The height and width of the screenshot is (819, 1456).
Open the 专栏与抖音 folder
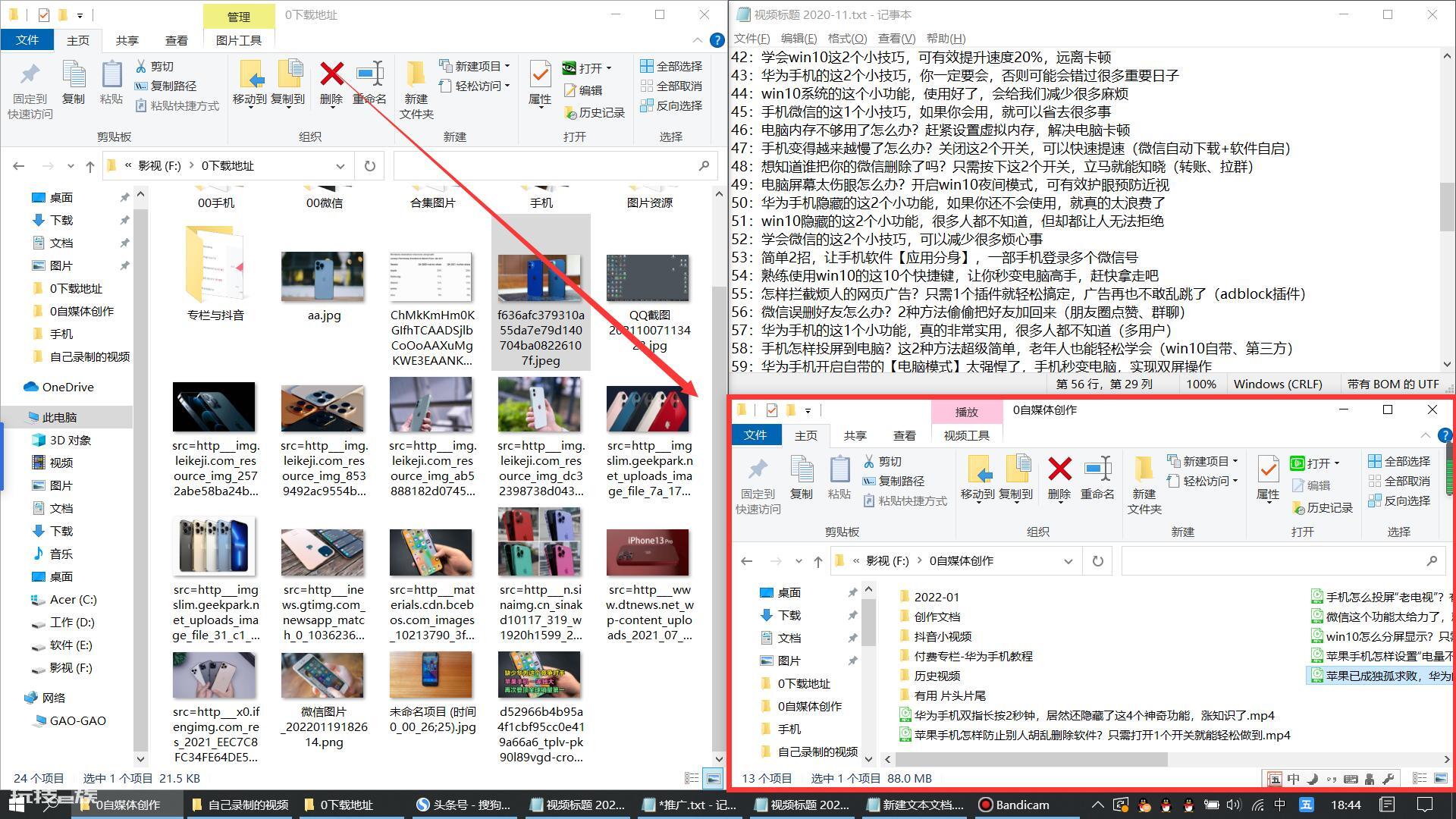point(215,273)
